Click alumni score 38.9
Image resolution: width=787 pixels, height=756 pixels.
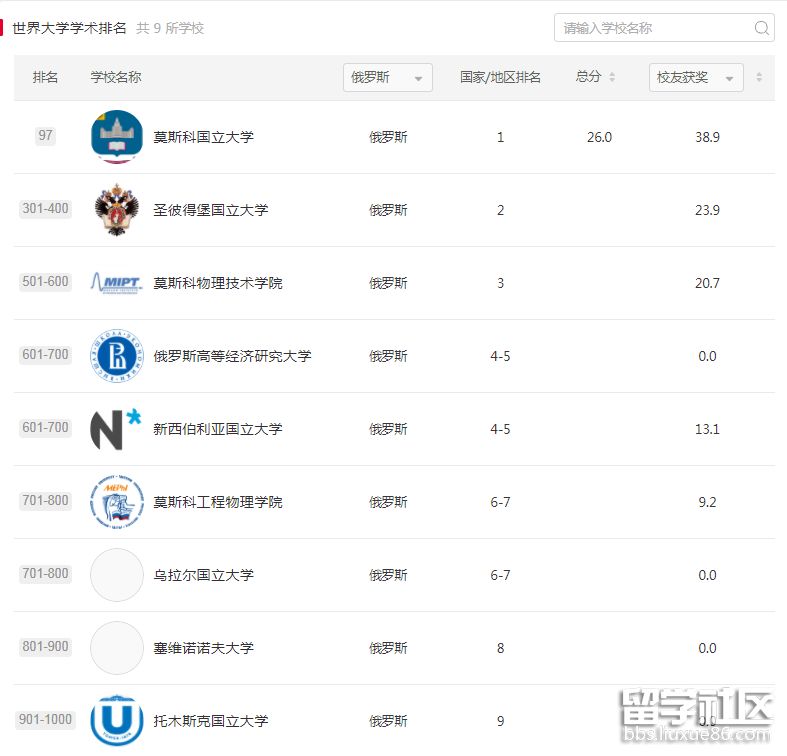707,137
